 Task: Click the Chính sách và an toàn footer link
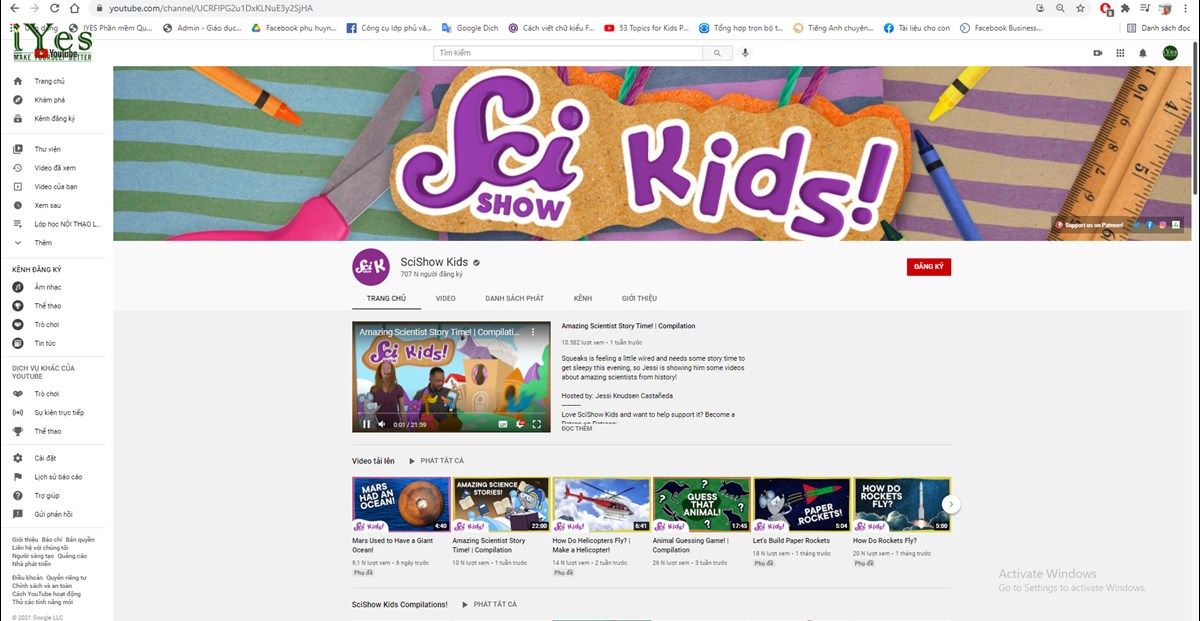click(42, 585)
